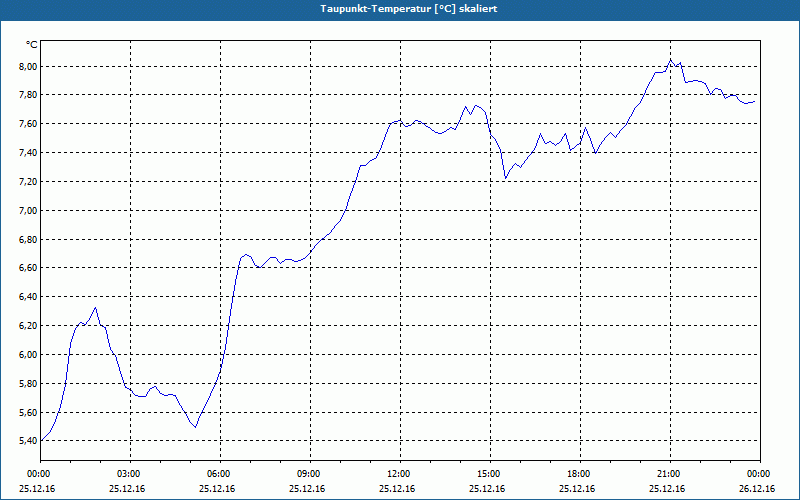Select the 5,60 y-axis value
The image size is (800, 500).
coord(29,412)
